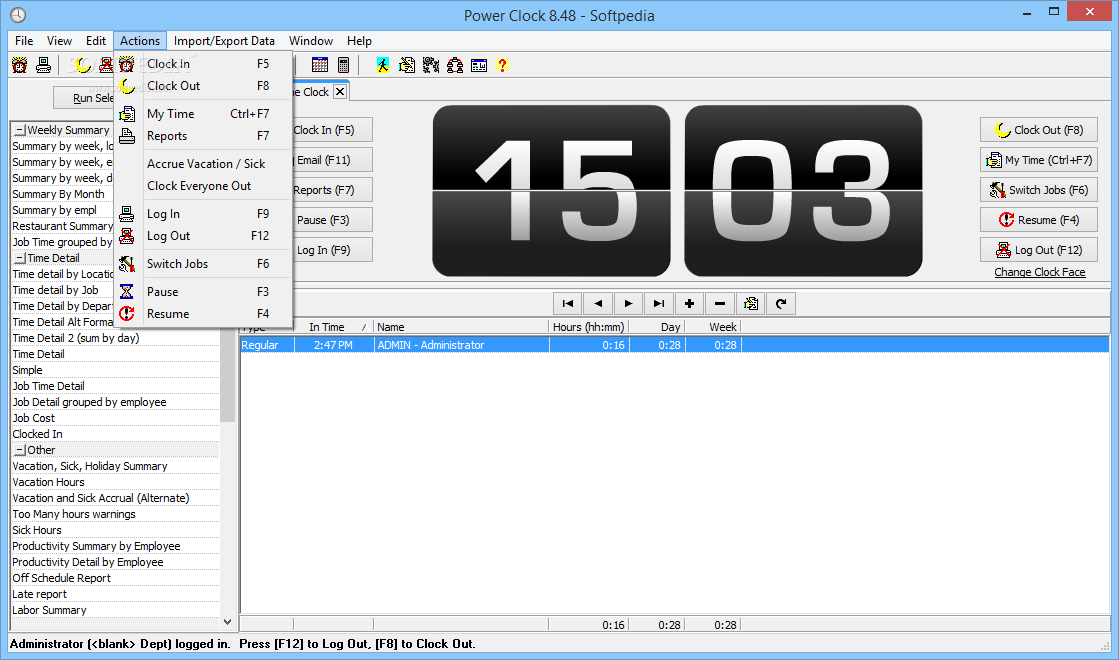Image resolution: width=1119 pixels, height=660 pixels.
Task: Open the Help menu
Action: [359, 41]
